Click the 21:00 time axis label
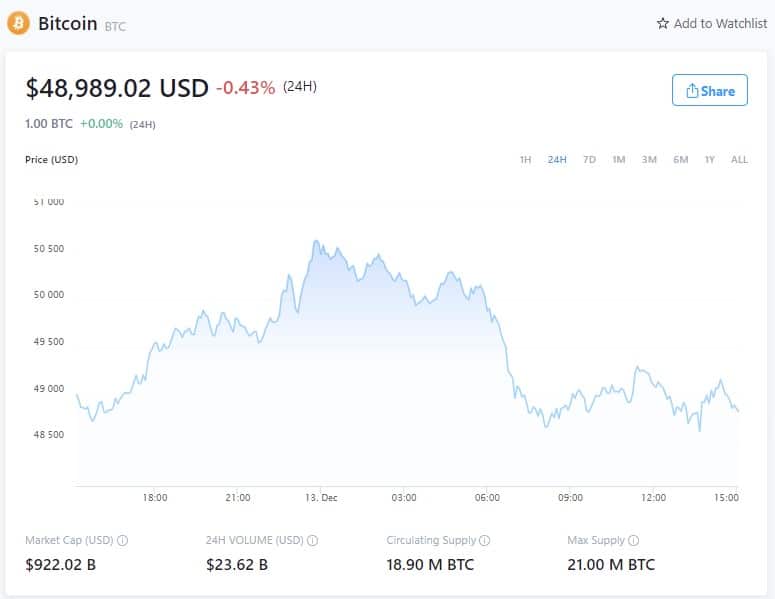 (x=238, y=498)
